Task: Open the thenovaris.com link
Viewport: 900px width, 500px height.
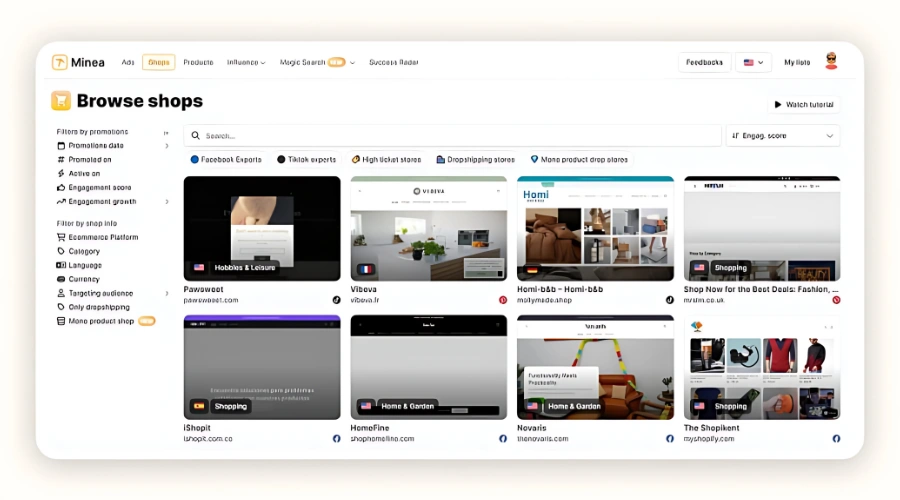Action: tap(542, 439)
